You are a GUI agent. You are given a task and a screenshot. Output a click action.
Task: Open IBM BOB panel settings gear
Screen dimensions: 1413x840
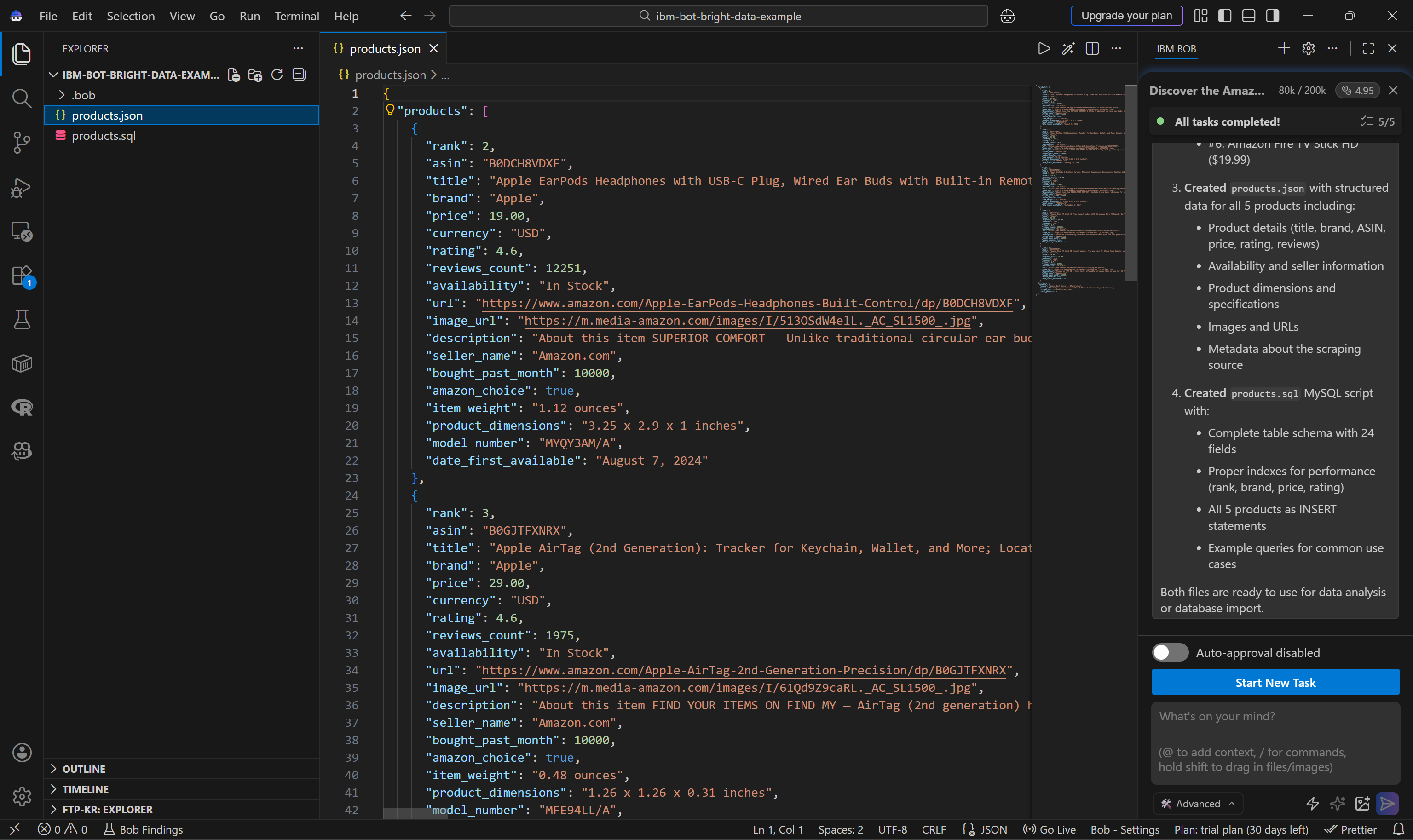point(1308,49)
